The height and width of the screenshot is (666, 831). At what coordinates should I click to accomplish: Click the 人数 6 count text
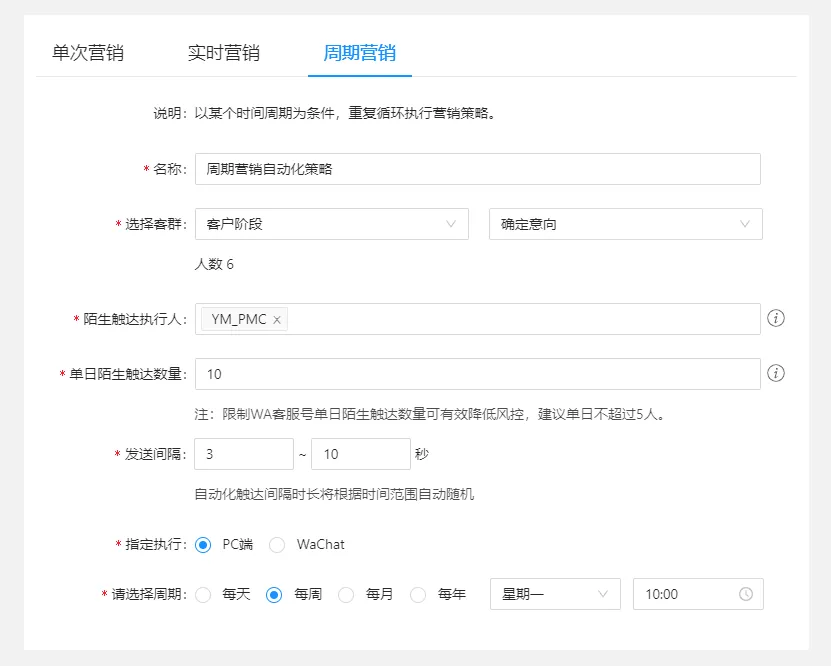click(214, 264)
